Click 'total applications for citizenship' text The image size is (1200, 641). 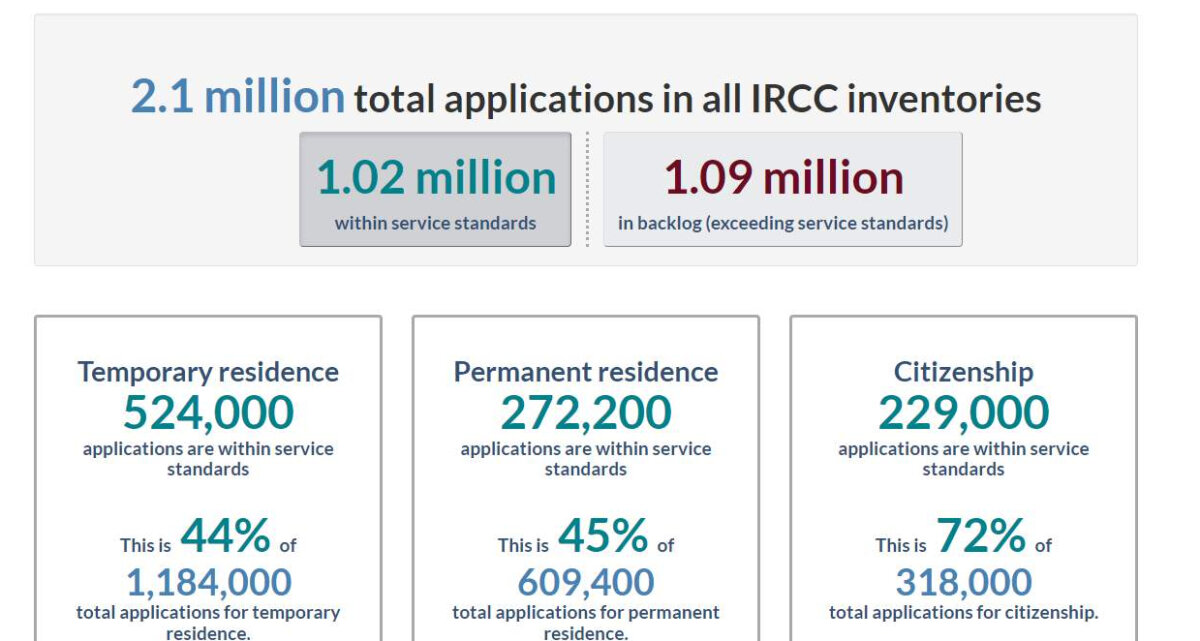[x=963, y=612]
